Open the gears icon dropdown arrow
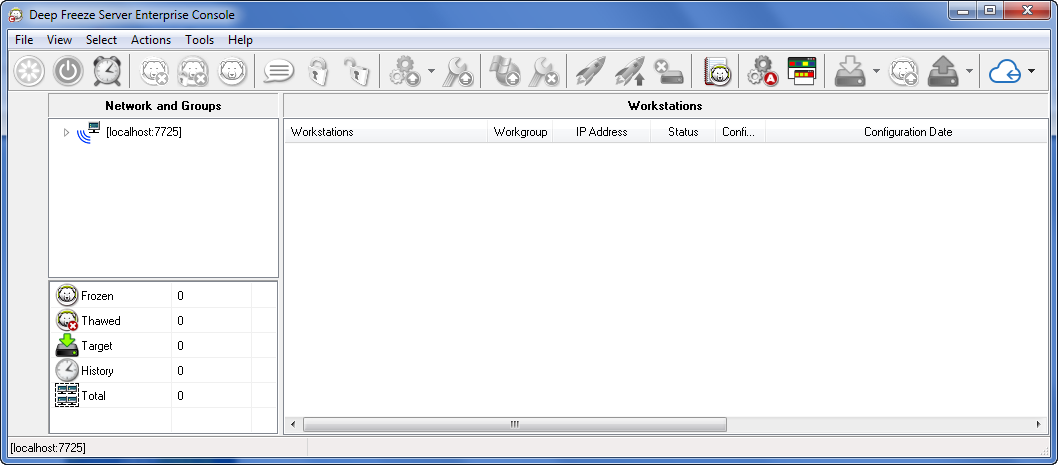This screenshot has width=1058, height=465. 430,70
